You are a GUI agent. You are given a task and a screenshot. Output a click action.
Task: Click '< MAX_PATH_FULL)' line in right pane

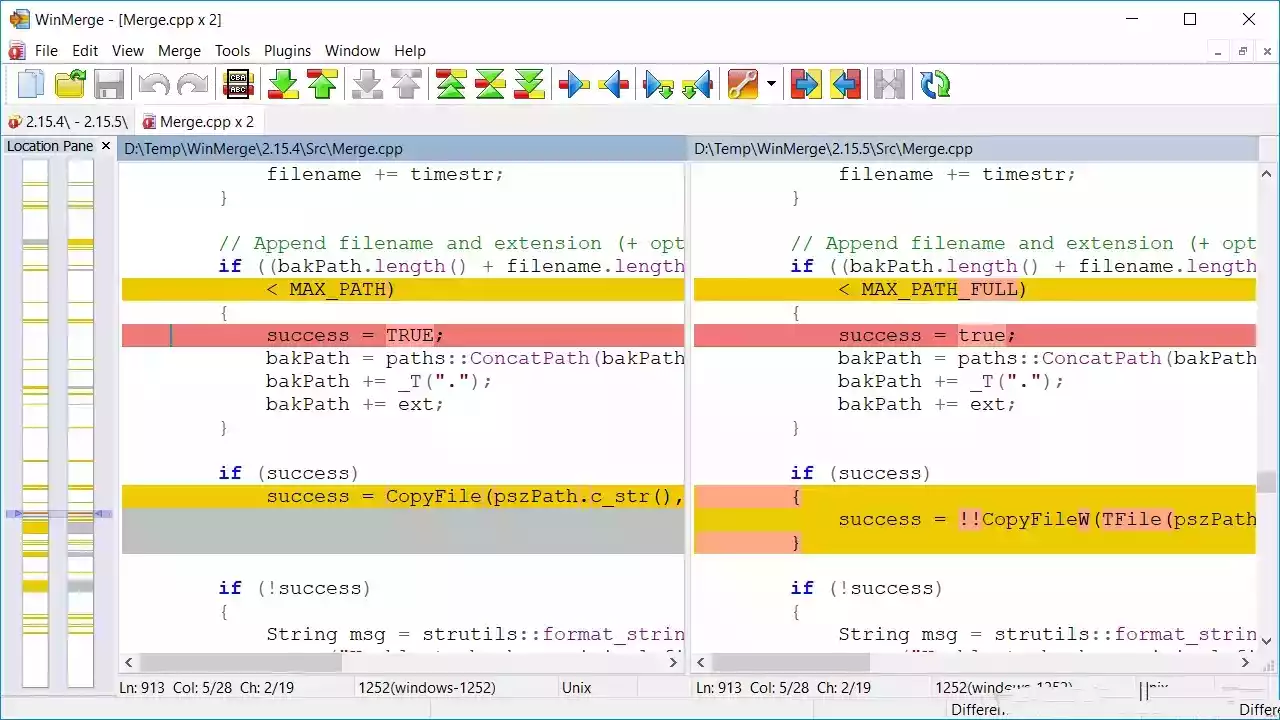coord(974,289)
